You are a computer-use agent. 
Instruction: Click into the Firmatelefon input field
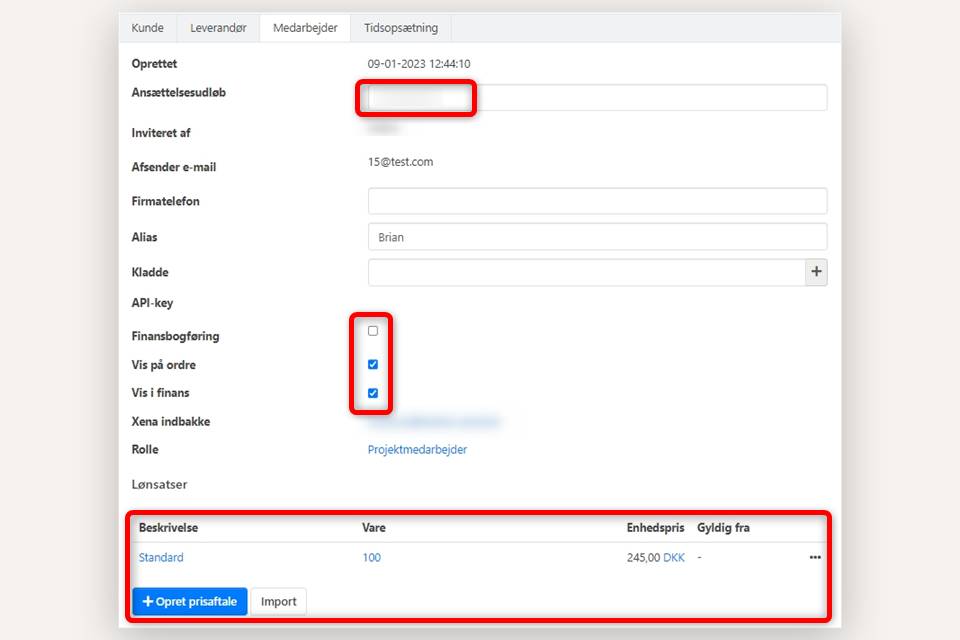(597, 201)
